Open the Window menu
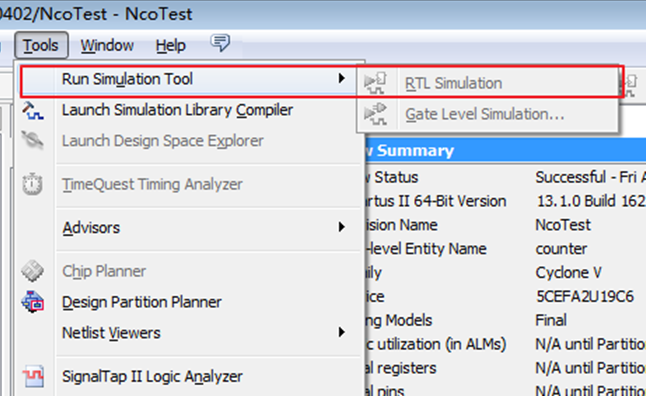Viewport: 654px width, 398px height. click(x=107, y=45)
